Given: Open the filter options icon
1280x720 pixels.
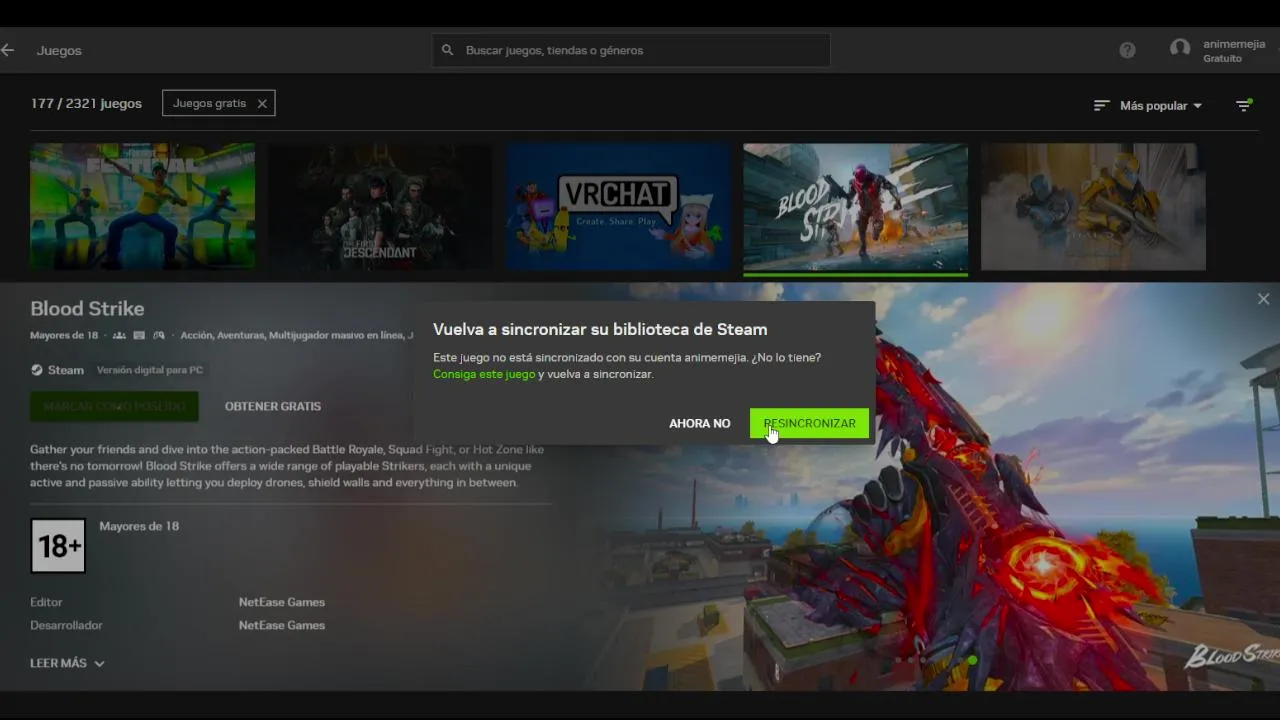Looking at the screenshot, I should pos(1244,105).
